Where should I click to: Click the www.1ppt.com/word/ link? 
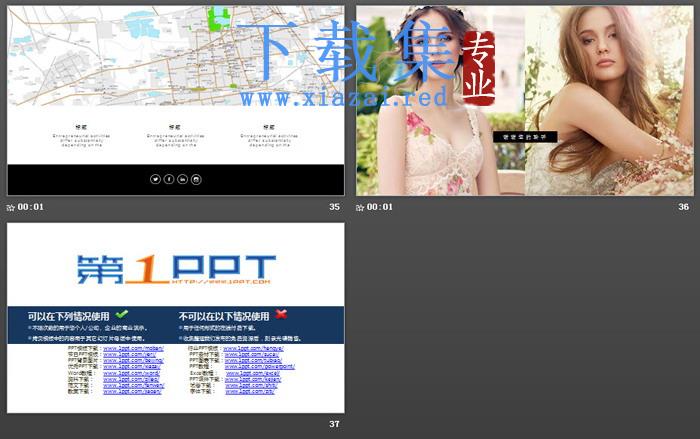pos(131,373)
